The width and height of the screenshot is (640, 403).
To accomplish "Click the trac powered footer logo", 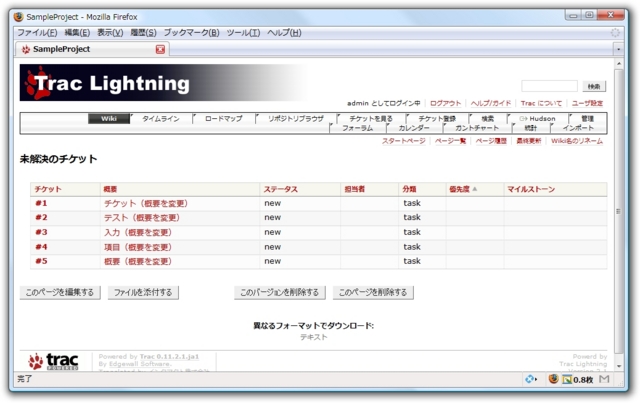I will pos(53,361).
